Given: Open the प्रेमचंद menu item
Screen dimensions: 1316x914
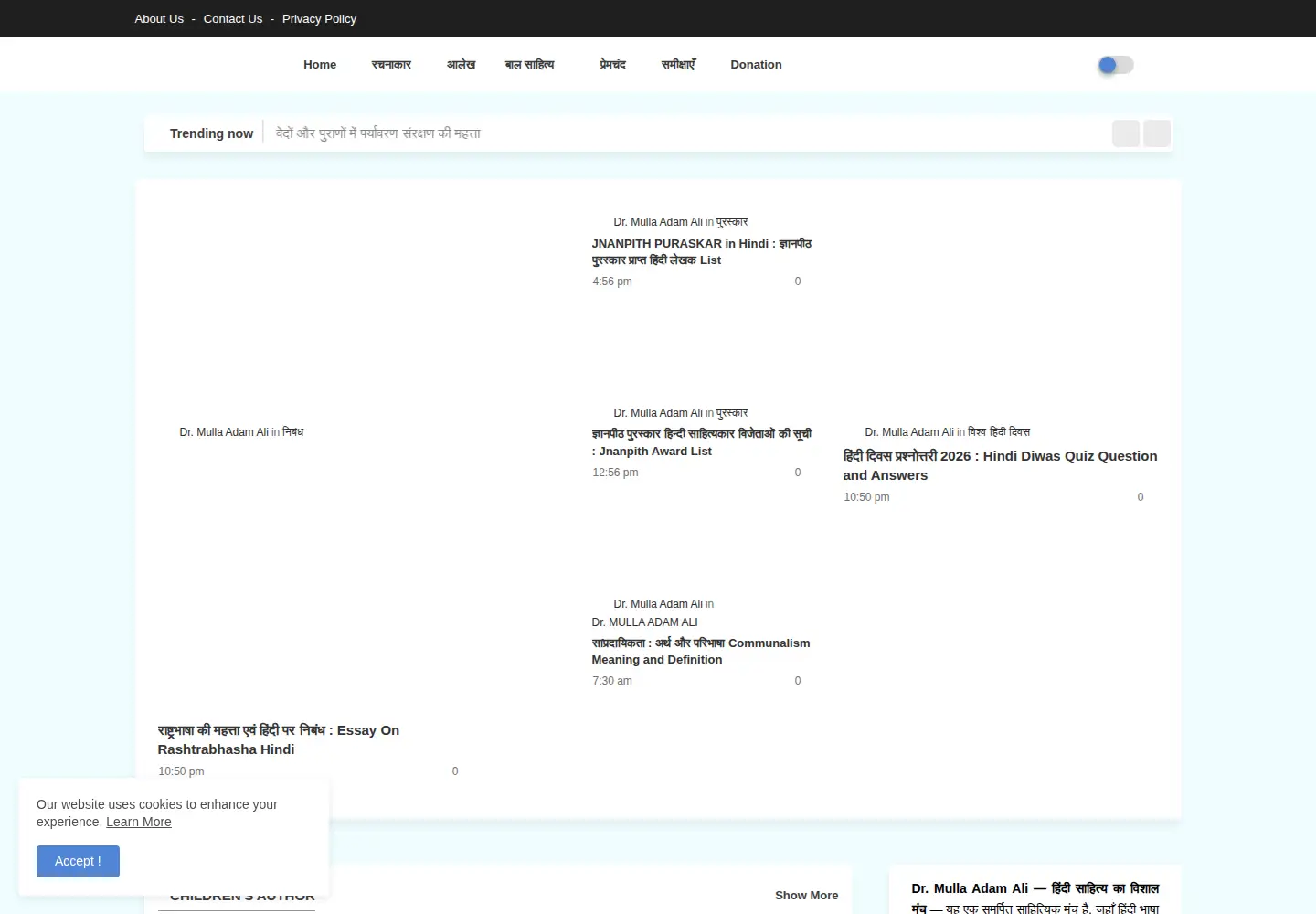Looking at the screenshot, I should [612, 65].
